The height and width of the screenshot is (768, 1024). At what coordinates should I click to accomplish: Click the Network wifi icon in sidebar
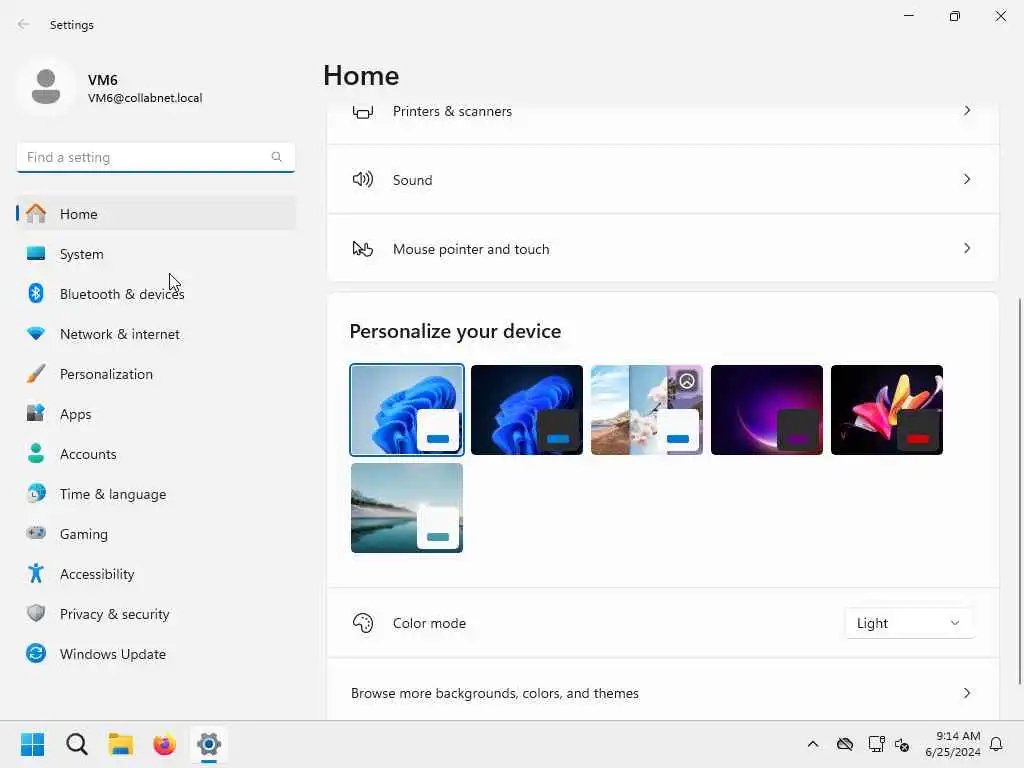click(36, 334)
